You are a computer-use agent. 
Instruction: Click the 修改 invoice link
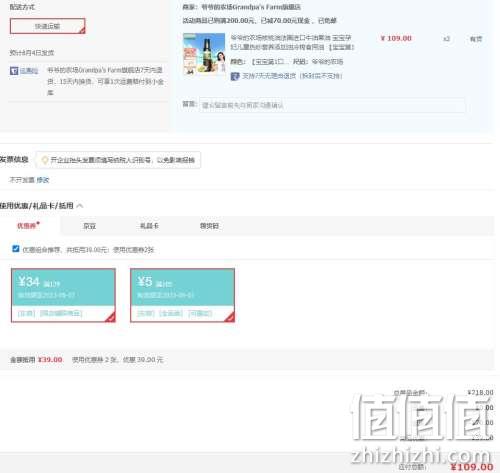43,180
